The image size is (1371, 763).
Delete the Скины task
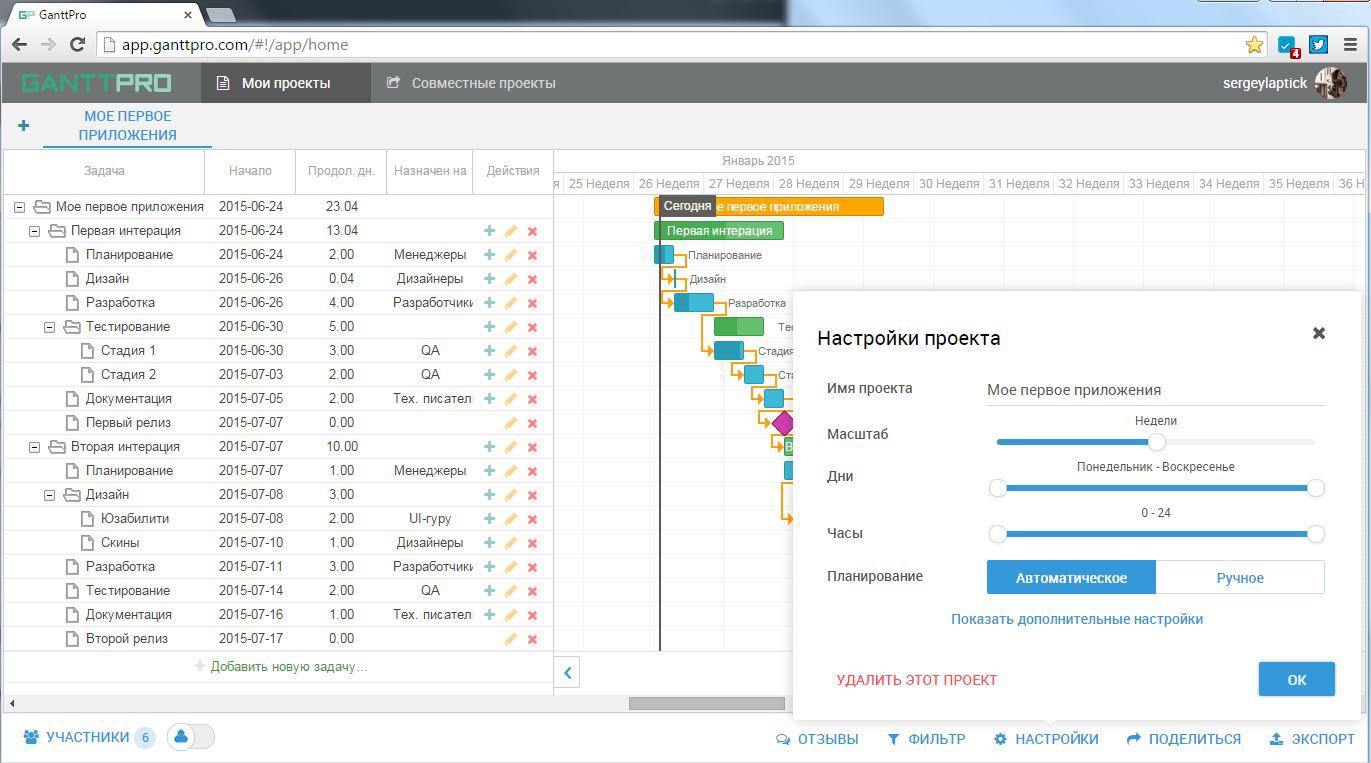tap(532, 543)
